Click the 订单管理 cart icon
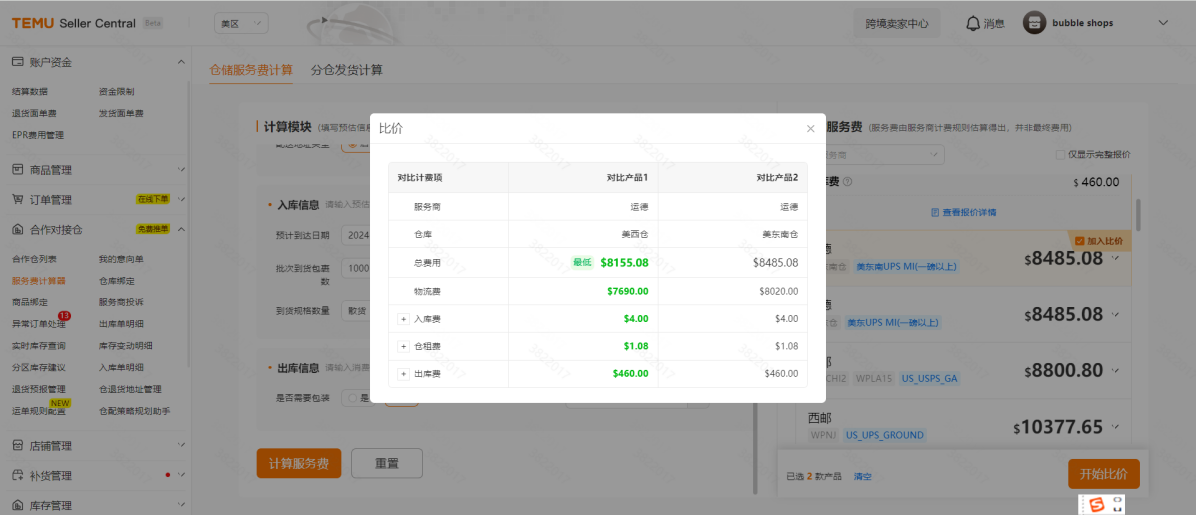Image resolution: width=1196 pixels, height=515 pixels. tap(17, 200)
